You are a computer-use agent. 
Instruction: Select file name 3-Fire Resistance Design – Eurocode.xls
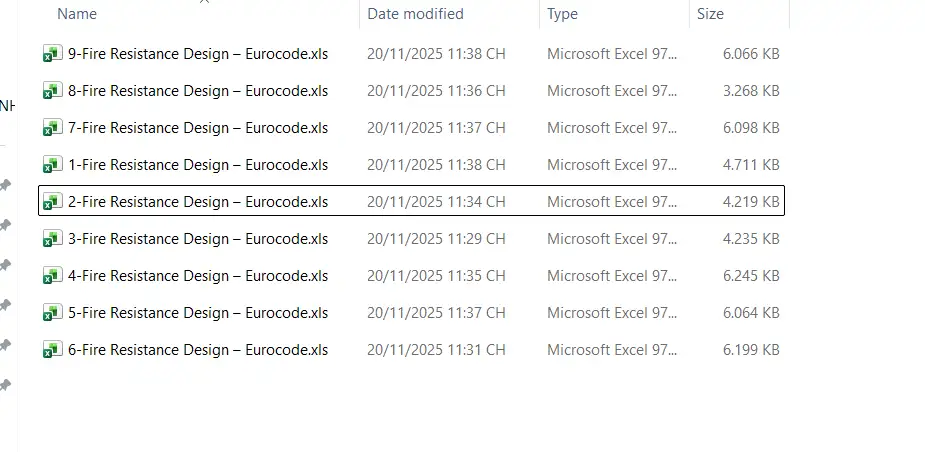[x=198, y=239]
